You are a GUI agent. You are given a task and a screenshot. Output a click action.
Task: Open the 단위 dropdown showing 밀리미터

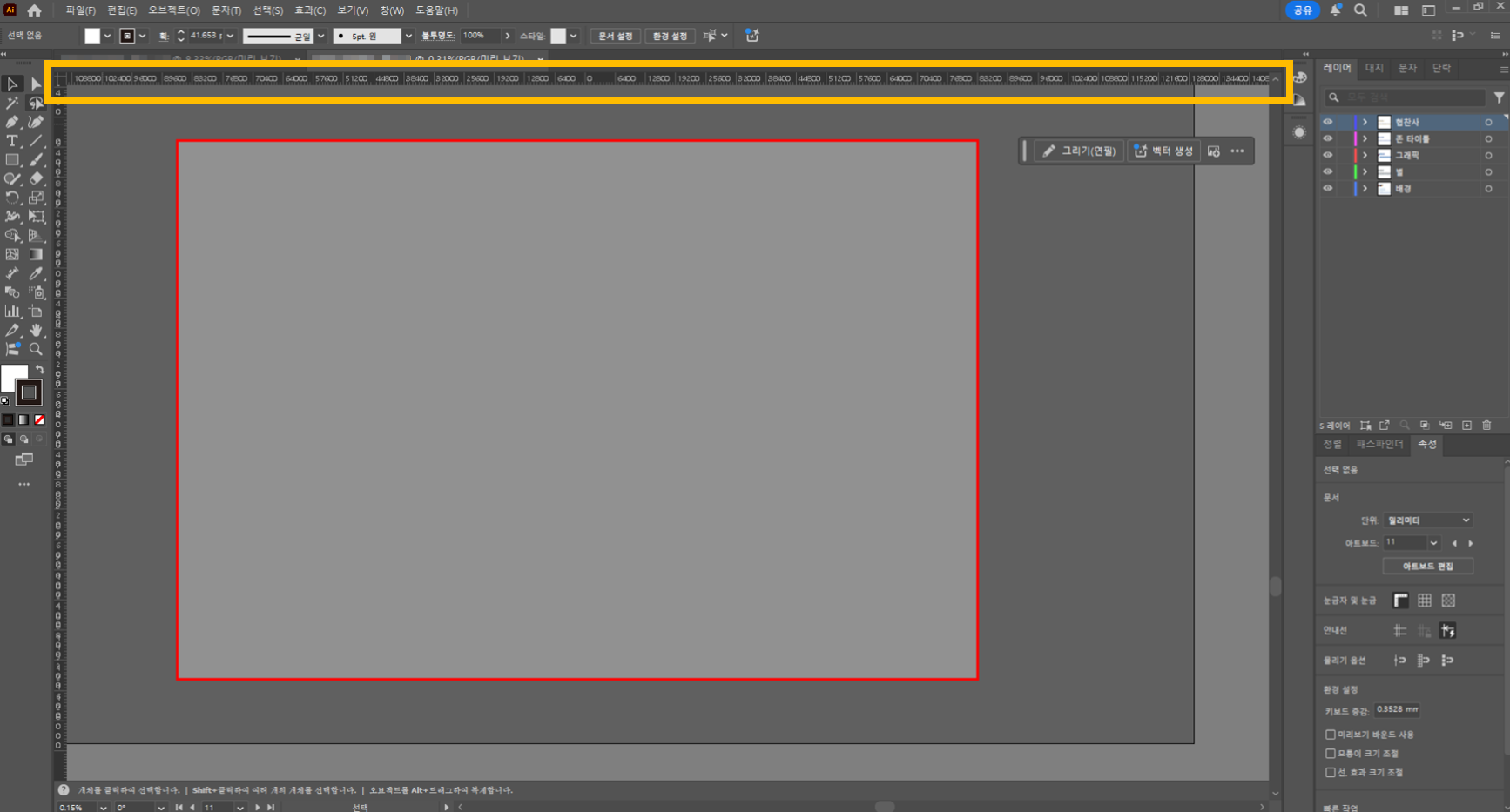[x=1428, y=520]
